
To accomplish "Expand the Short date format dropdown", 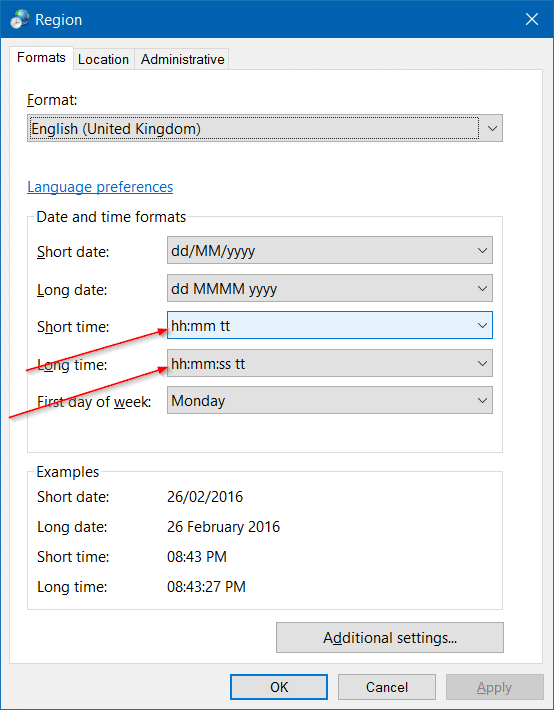I will [330, 250].
